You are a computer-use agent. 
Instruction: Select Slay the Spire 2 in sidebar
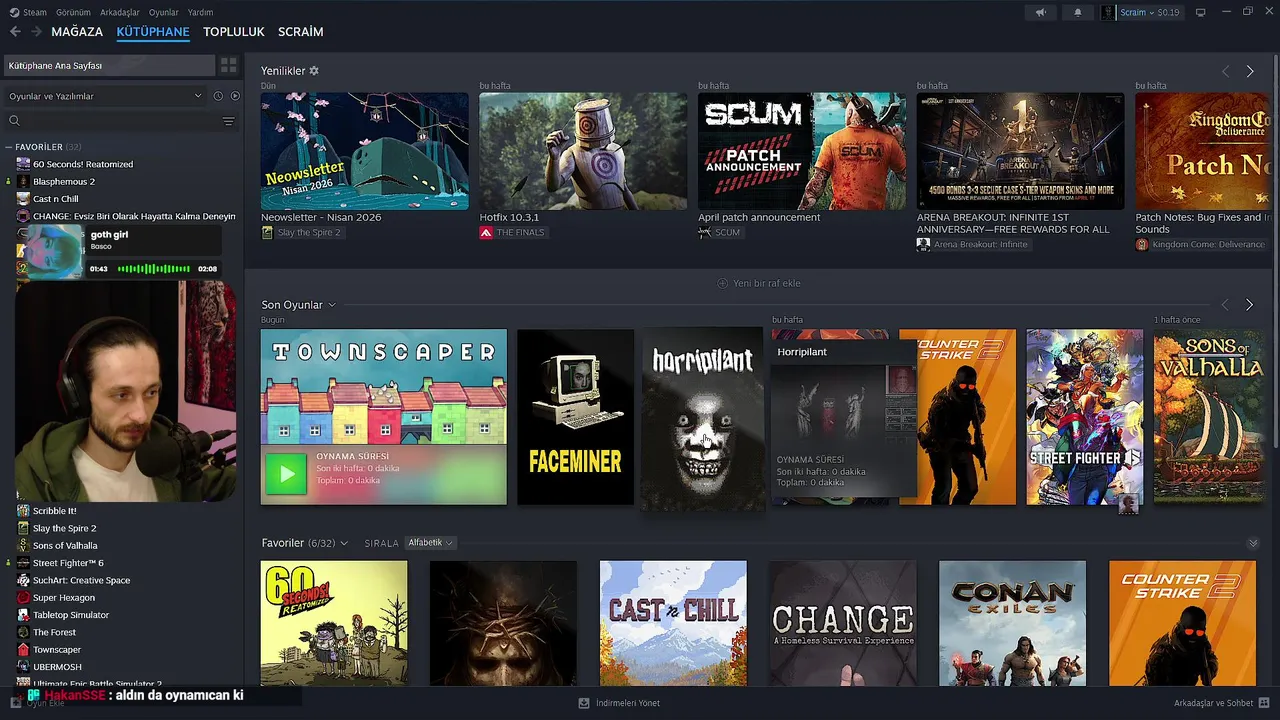coord(65,528)
